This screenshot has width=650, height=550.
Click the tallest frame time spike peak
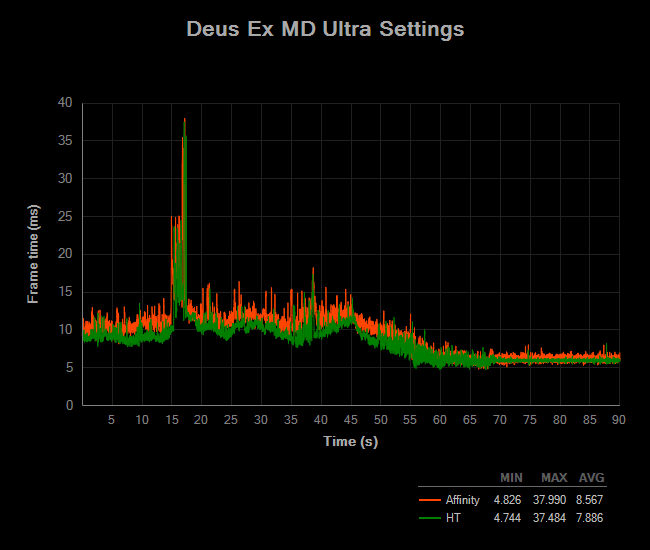(184, 119)
